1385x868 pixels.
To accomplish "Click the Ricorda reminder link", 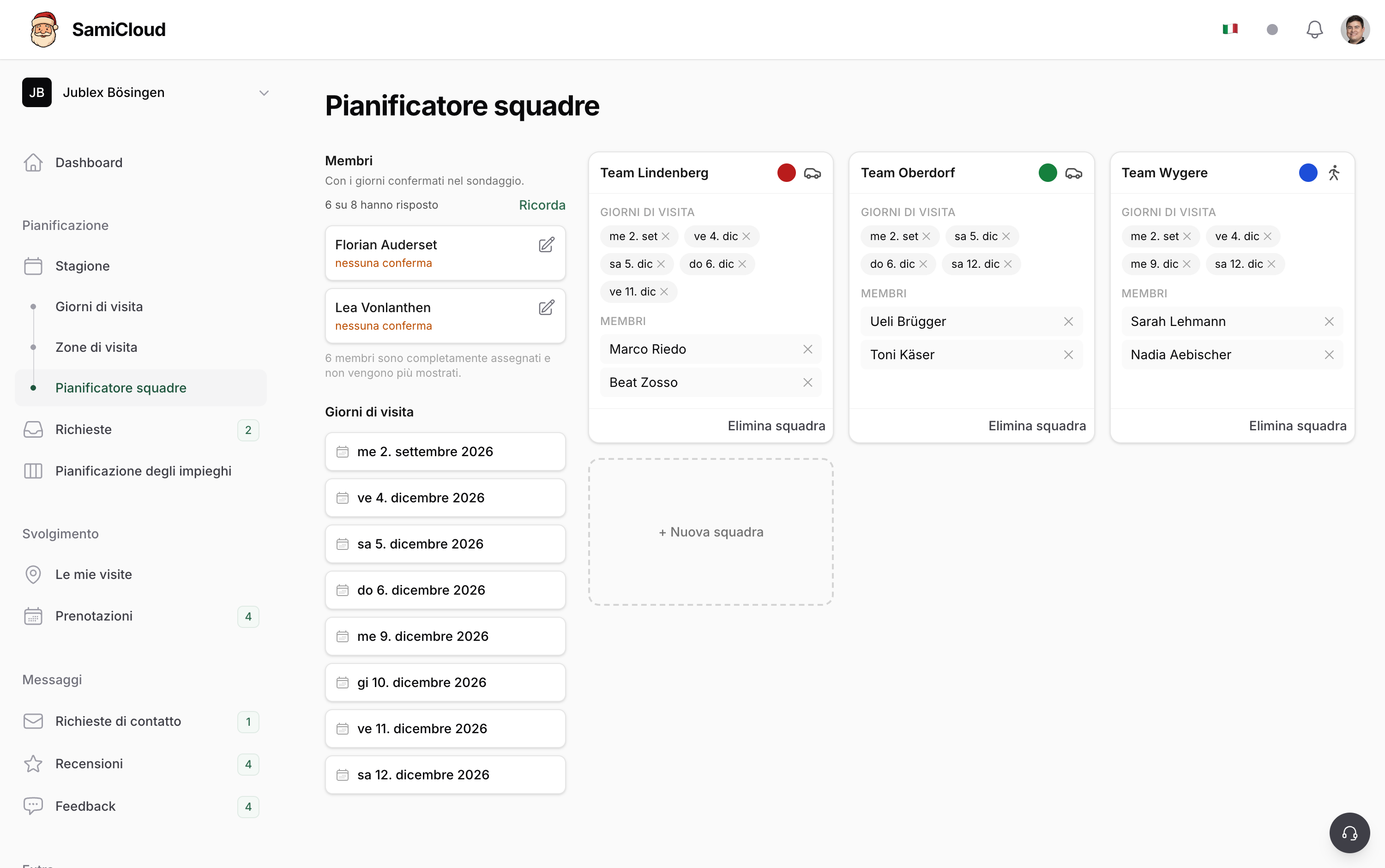I will point(542,205).
